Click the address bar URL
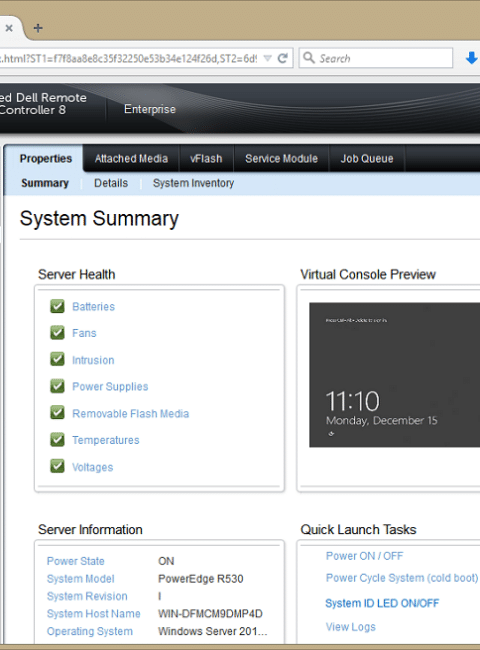Viewport: 480px width, 650px height. 128,58
